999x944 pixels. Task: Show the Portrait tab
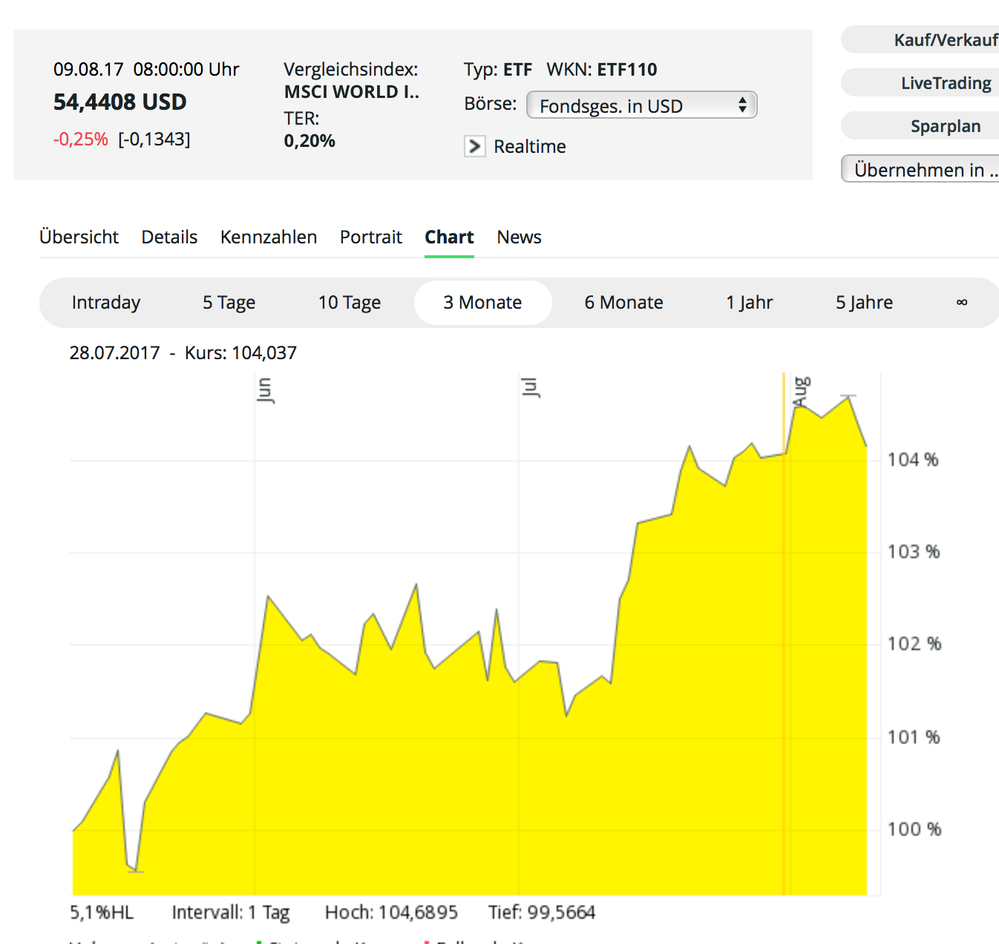pos(371,237)
